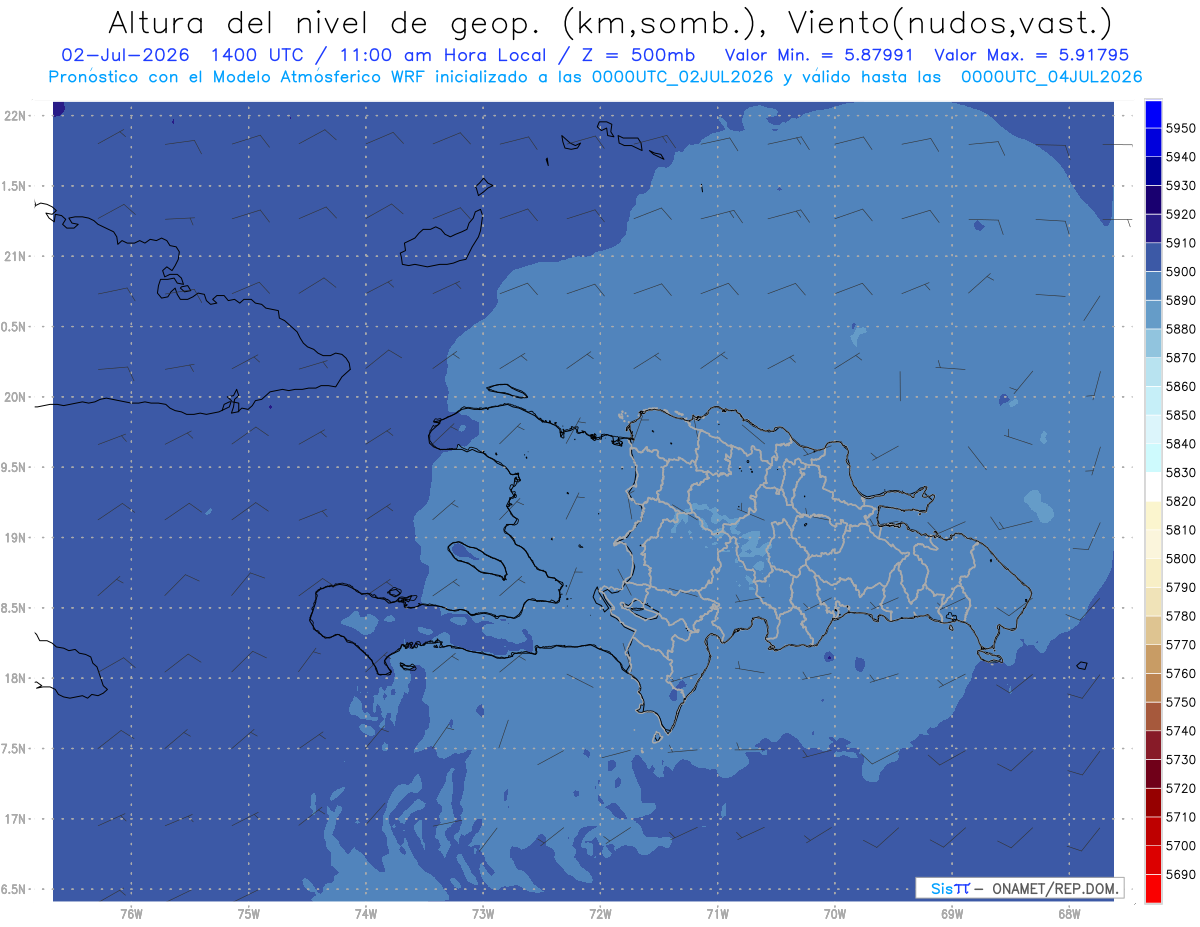Click the 'Valor Max. = 5.91795' text

(1031, 55)
